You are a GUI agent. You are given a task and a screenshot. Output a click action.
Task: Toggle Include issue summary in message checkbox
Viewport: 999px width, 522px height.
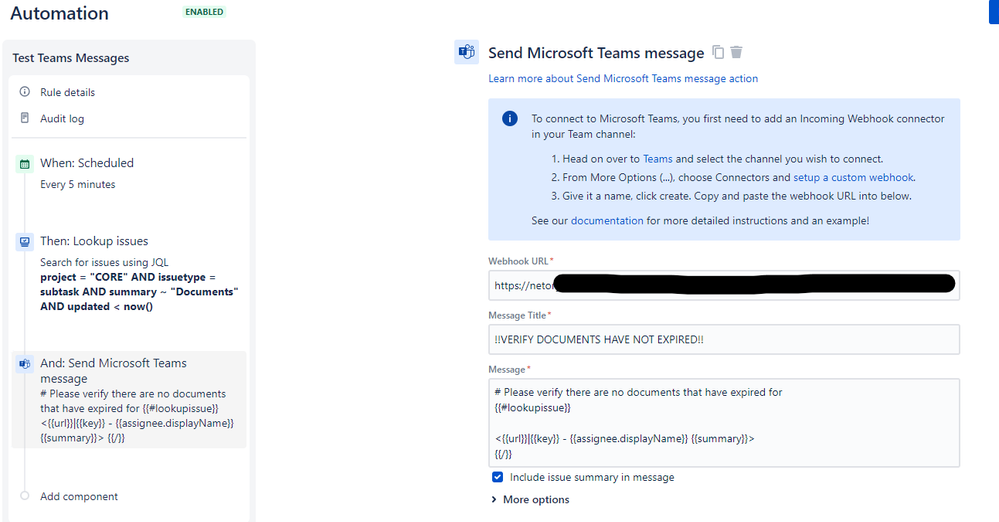click(x=498, y=477)
